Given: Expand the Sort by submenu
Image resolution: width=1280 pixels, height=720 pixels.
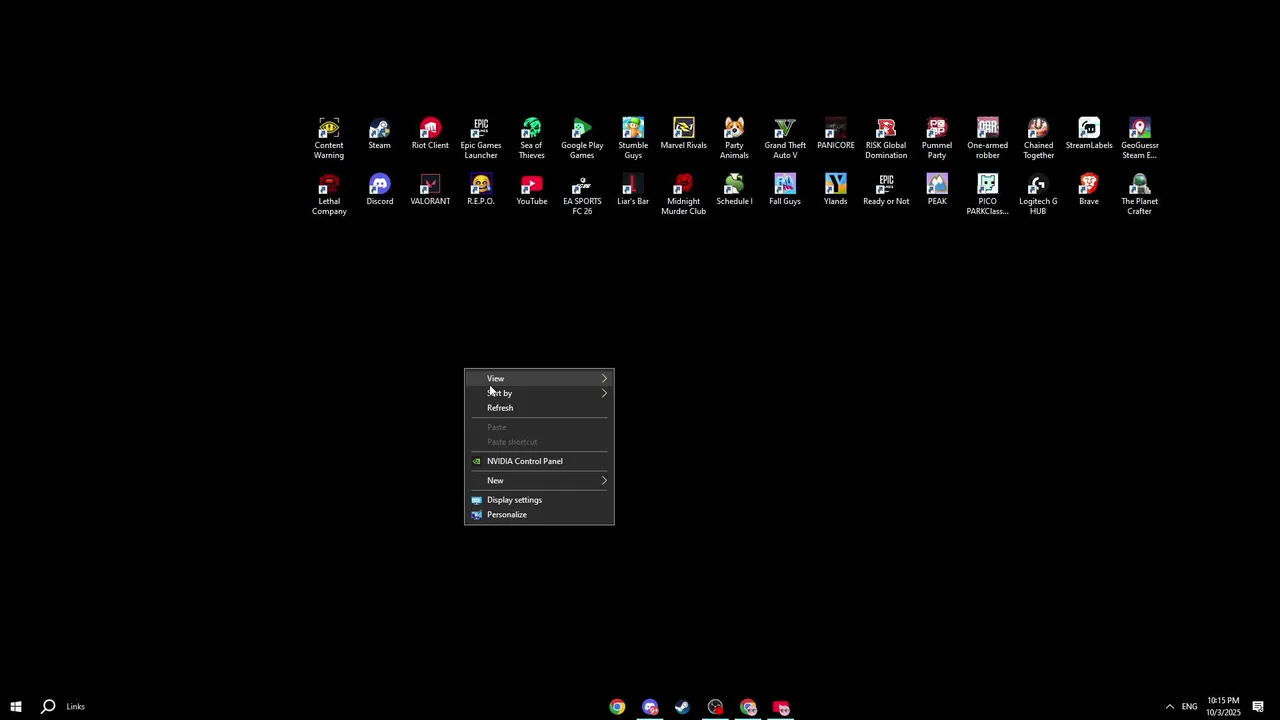Looking at the screenshot, I should point(539,393).
